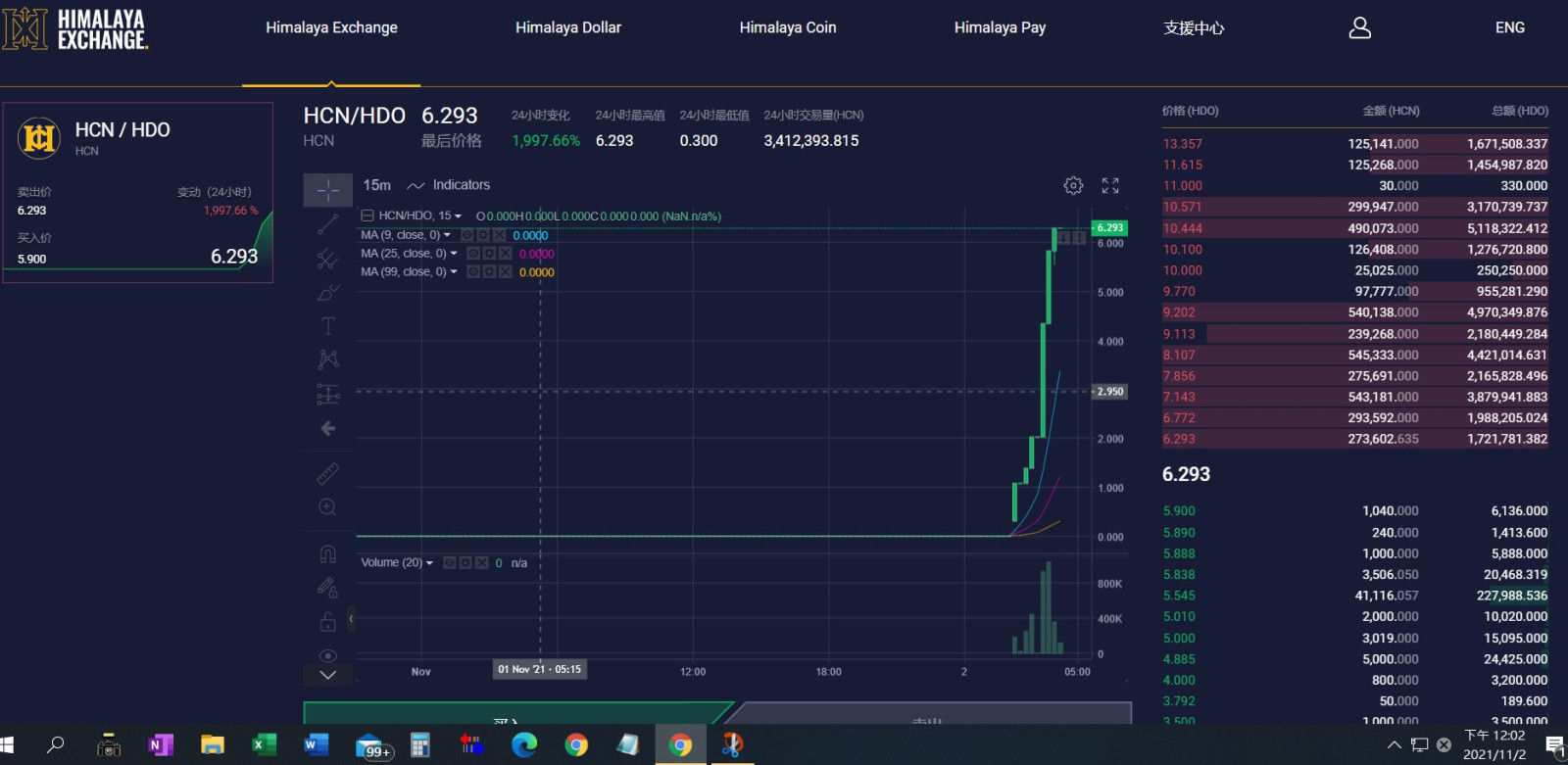Select the brush drawing tool
The image size is (1568, 765).
tap(327, 292)
